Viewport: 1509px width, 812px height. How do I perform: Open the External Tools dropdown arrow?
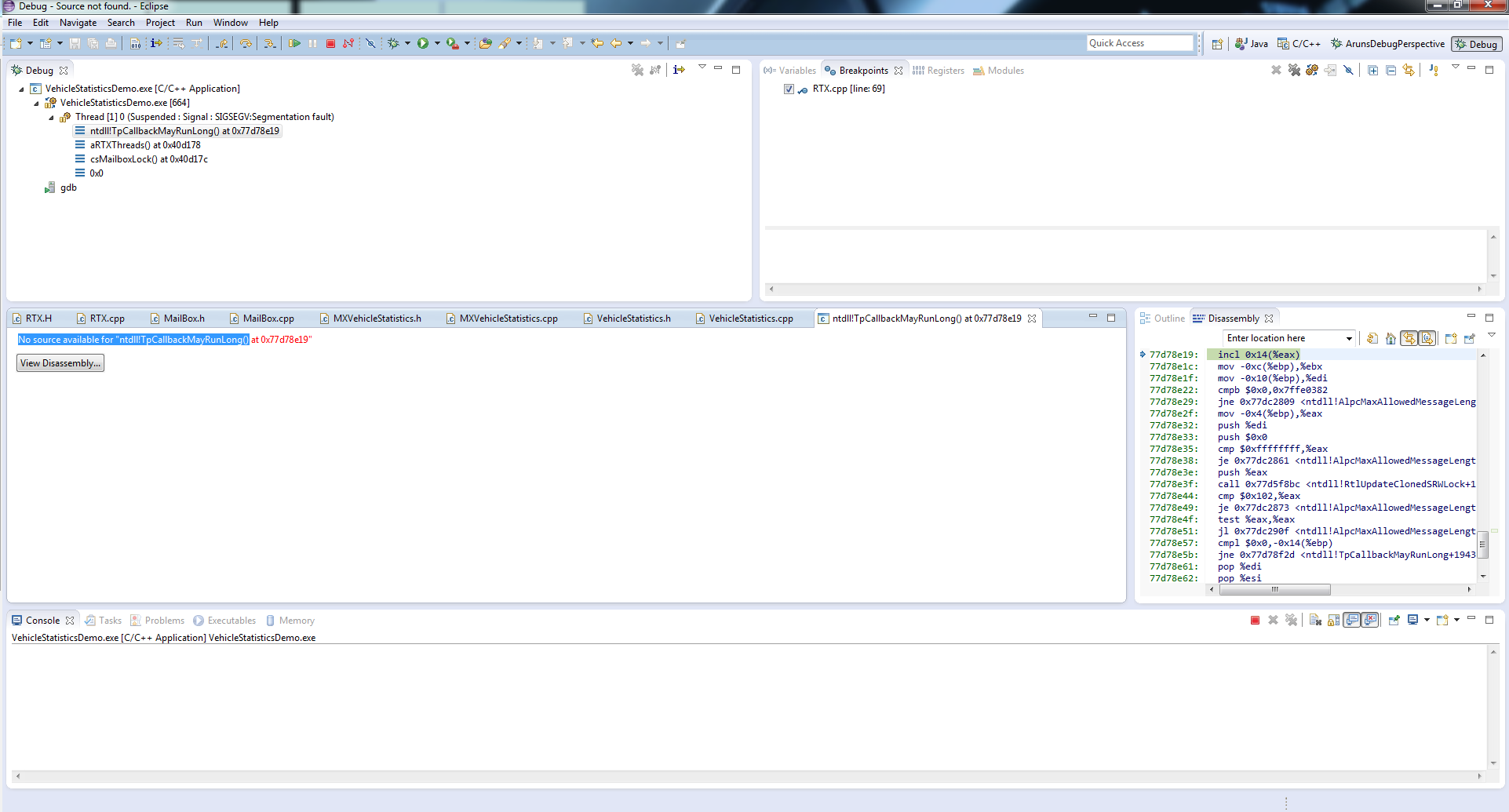(467, 43)
